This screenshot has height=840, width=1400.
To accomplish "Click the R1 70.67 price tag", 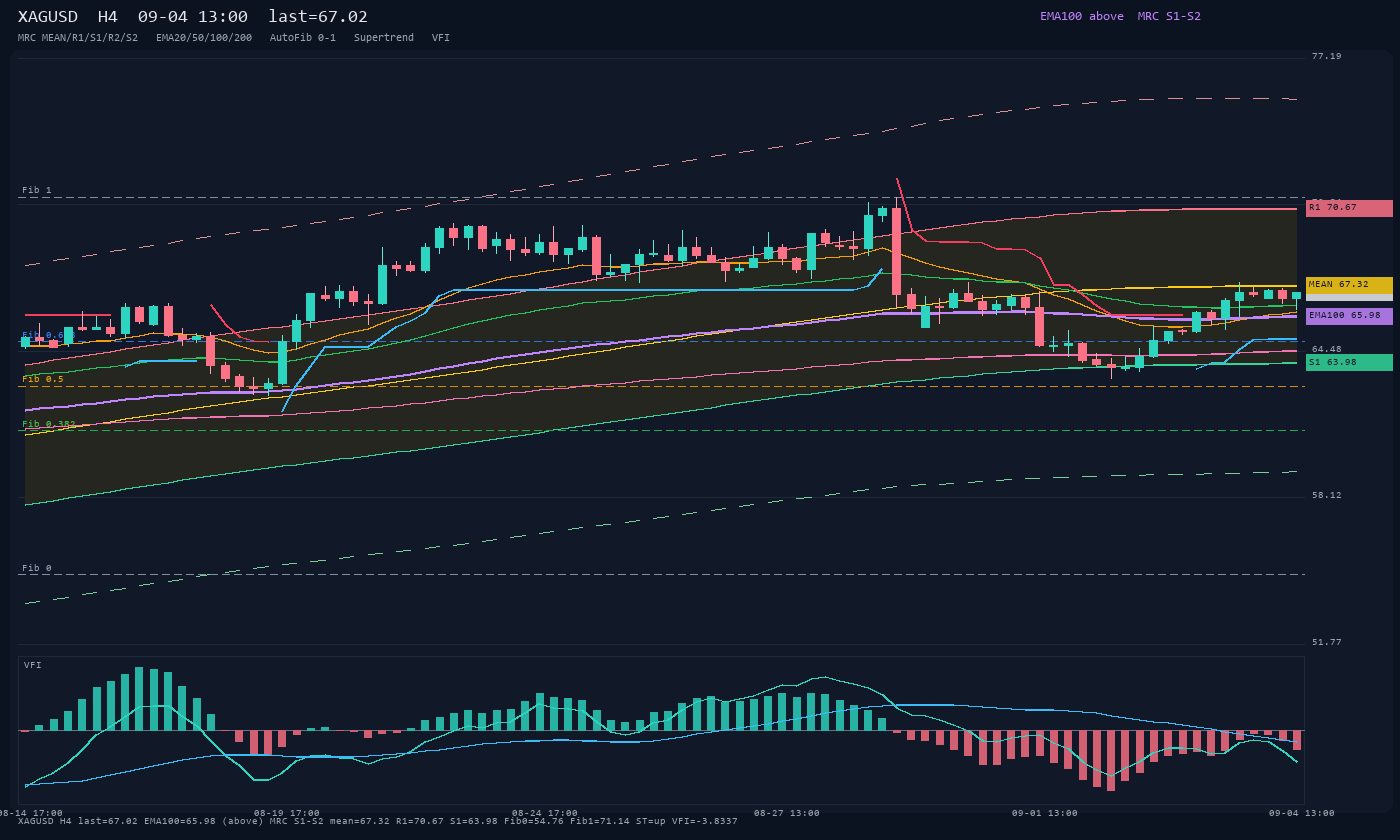I will pos(1349,208).
